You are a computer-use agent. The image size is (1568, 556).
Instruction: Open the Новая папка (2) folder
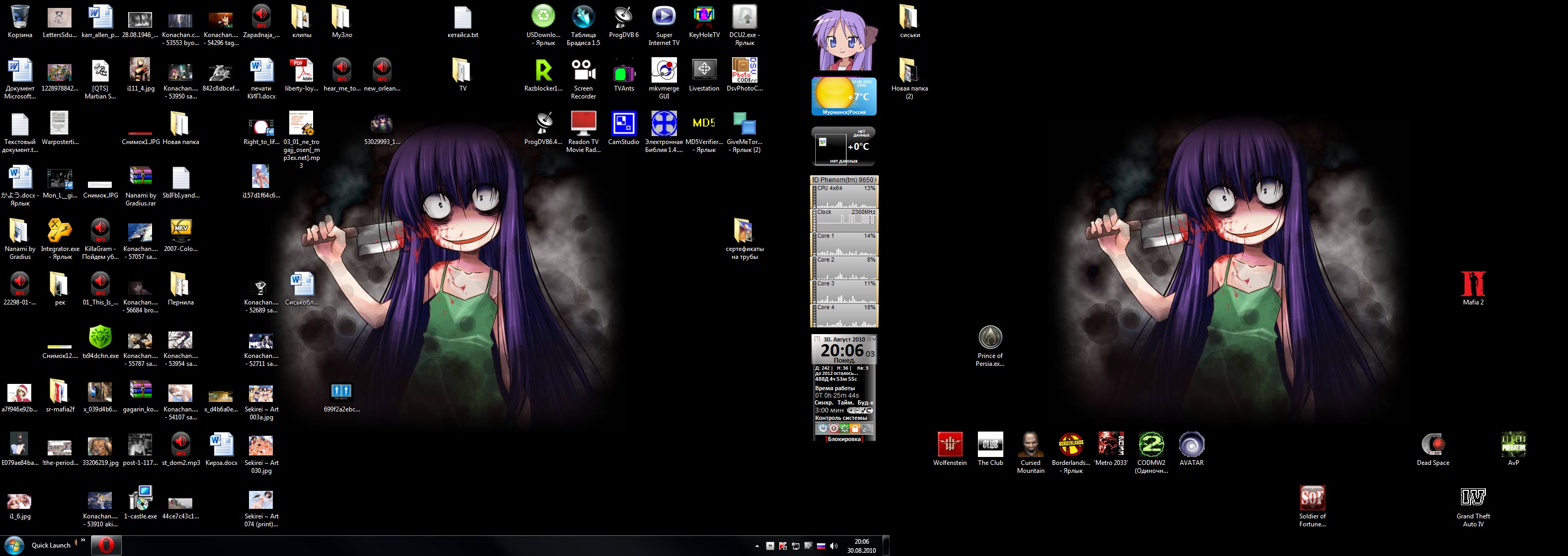click(909, 78)
